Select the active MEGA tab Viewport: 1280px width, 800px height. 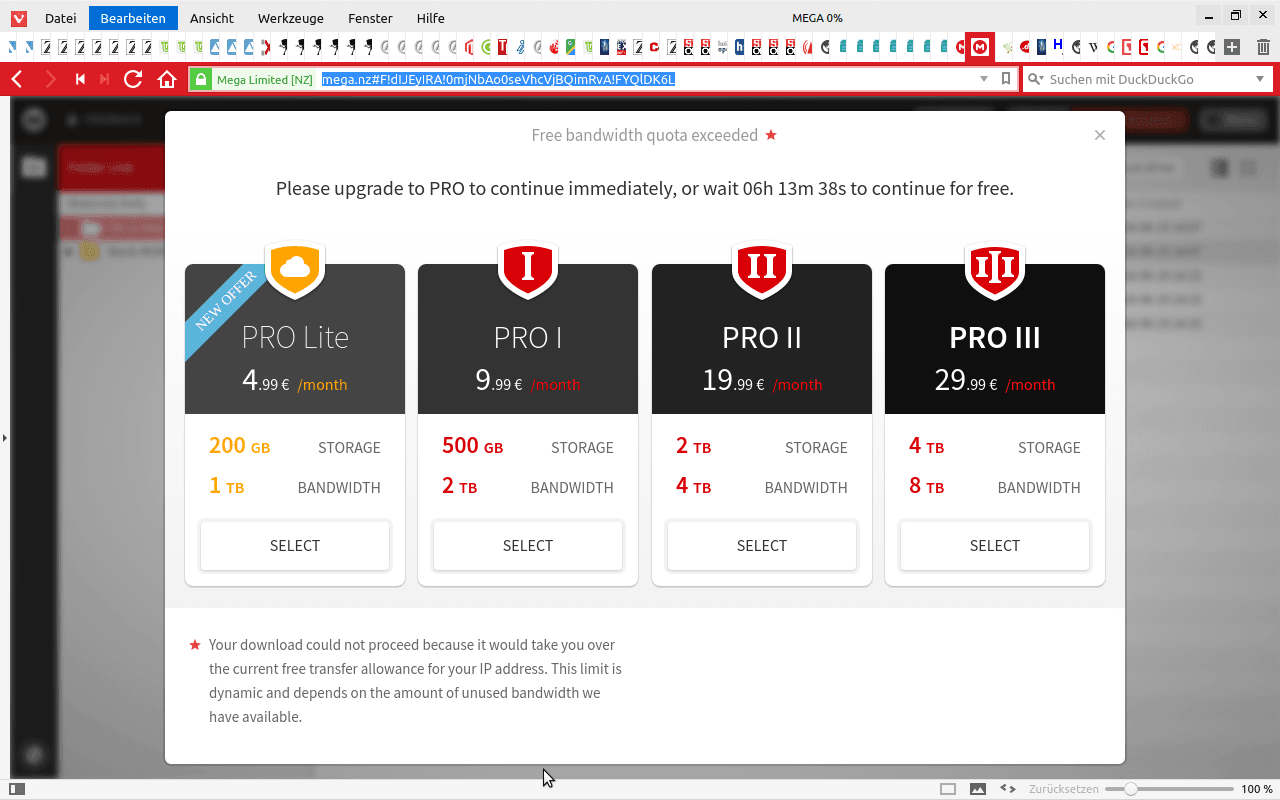(x=980, y=47)
